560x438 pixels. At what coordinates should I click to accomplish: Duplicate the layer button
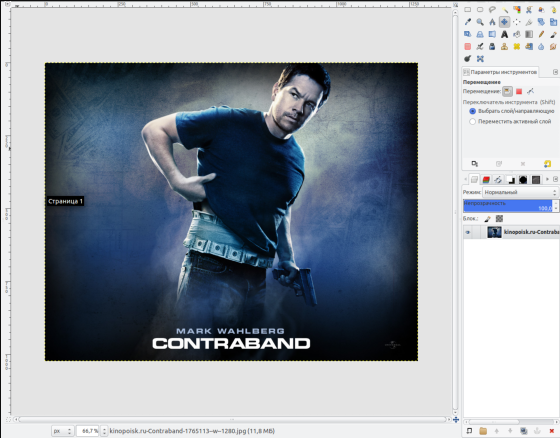(524, 431)
